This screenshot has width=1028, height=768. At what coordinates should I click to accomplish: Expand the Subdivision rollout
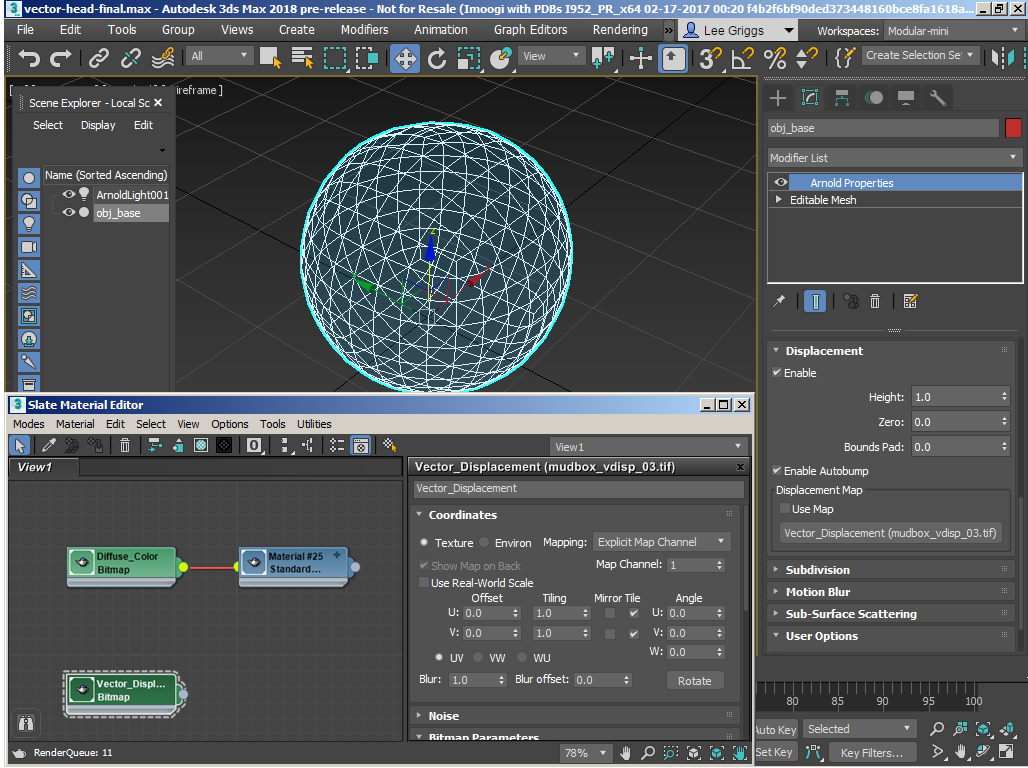pos(817,570)
